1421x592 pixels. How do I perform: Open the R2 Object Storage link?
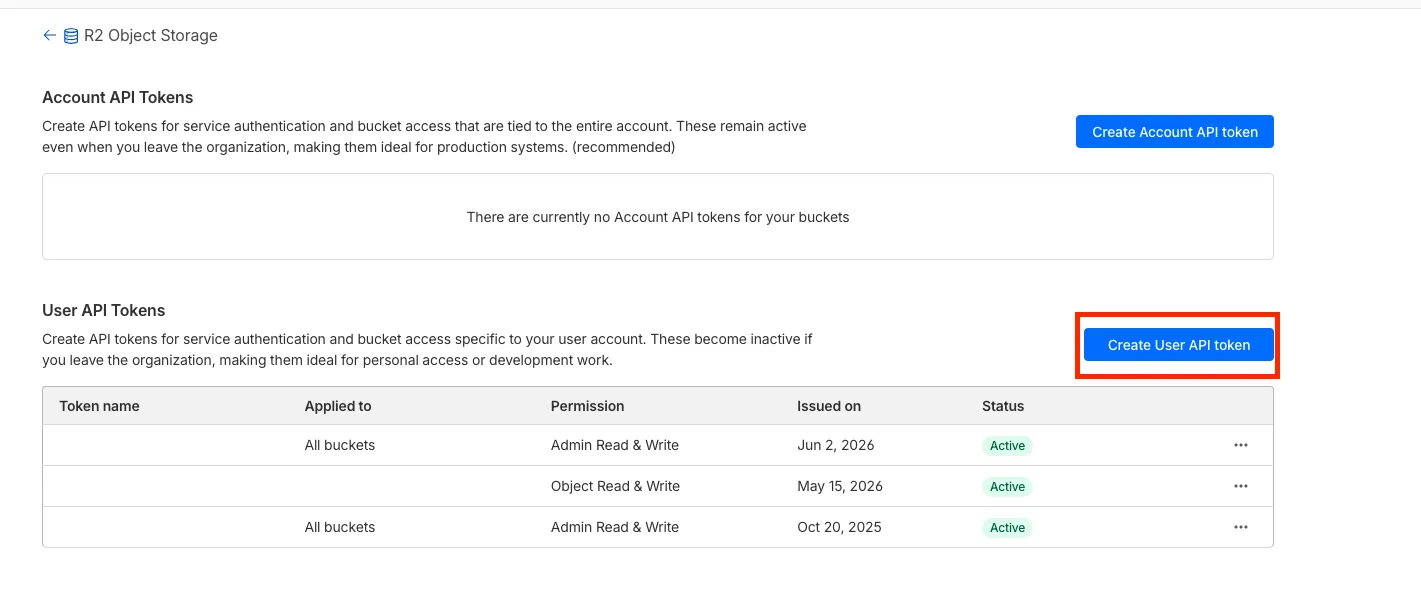[x=151, y=35]
